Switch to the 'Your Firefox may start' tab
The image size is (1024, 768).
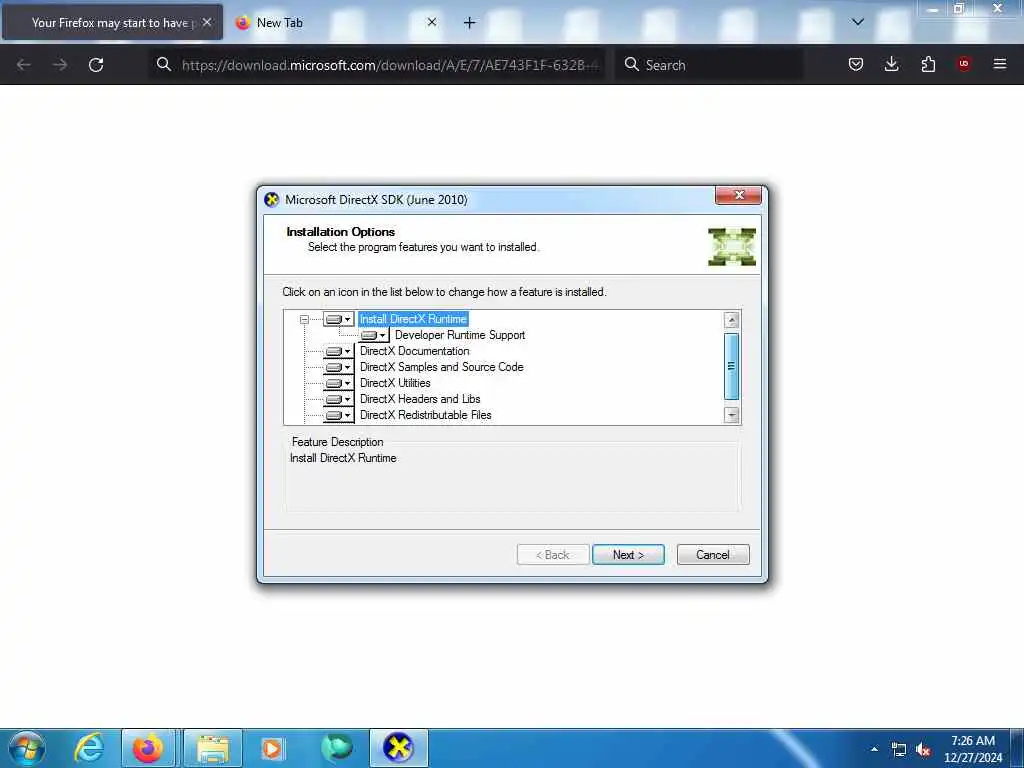pyautogui.click(x=112, y=22)
